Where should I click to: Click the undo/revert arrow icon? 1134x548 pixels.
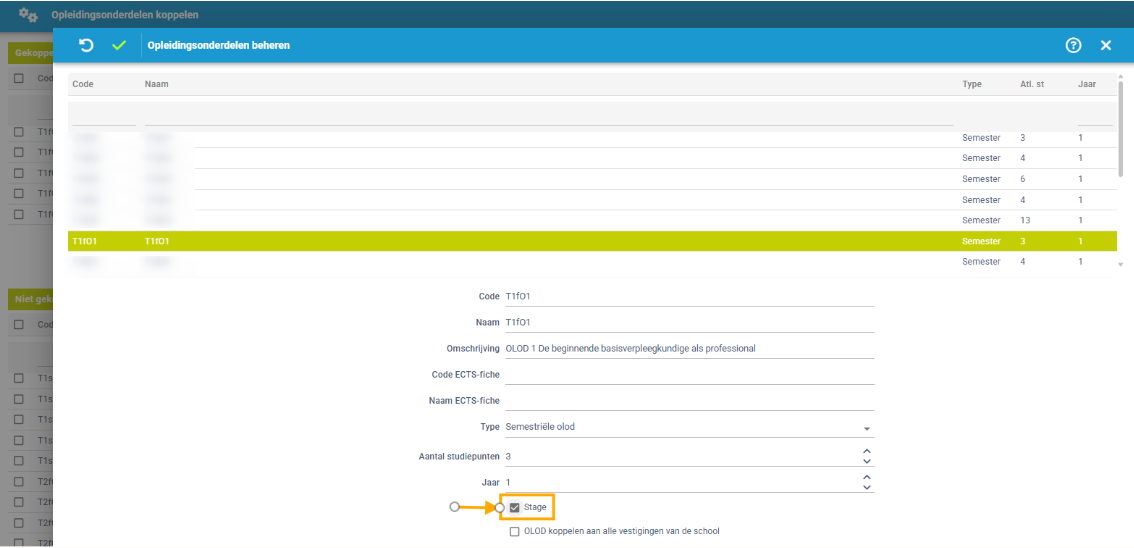86,45
